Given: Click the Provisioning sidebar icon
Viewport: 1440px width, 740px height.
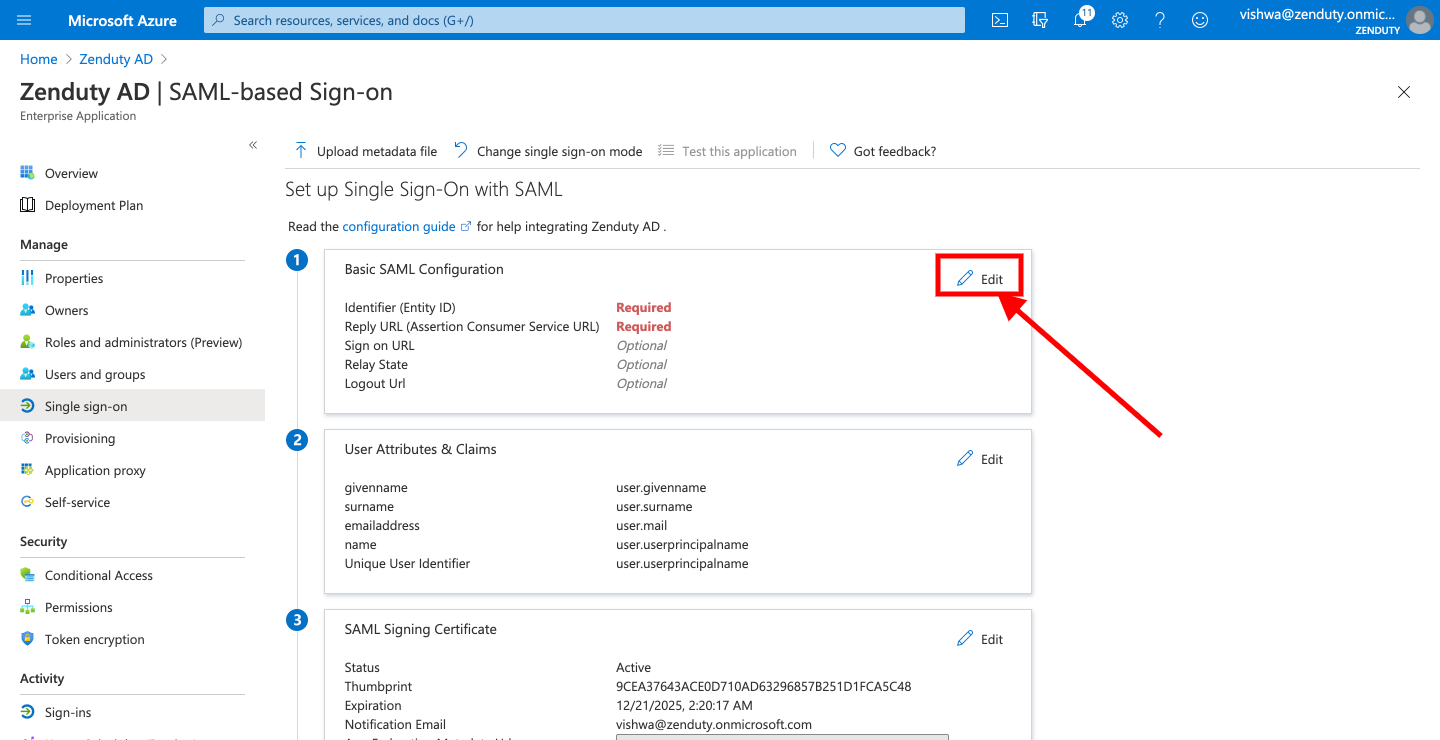Looking at the screenshot, I should click(x=28, y=438).
